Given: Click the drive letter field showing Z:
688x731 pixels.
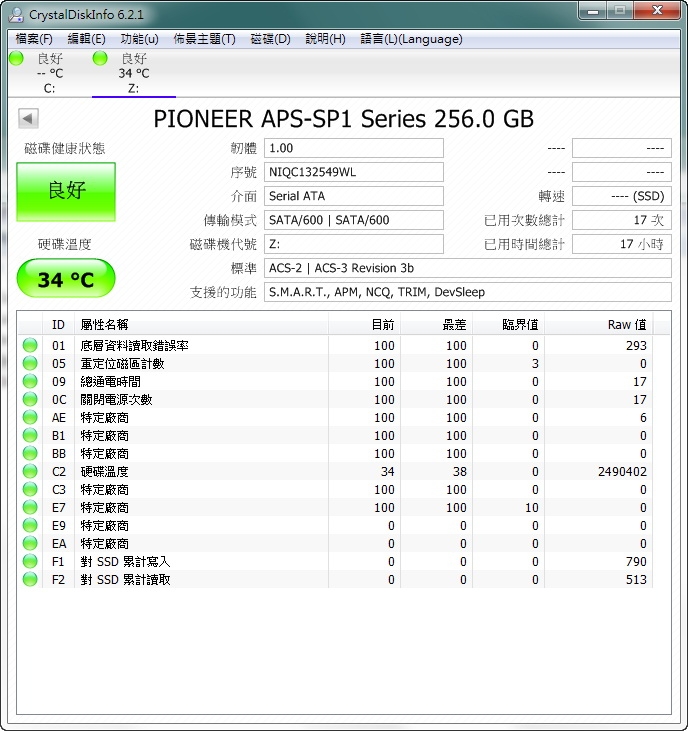Looking at the screenshot, I should click(354, 244).
